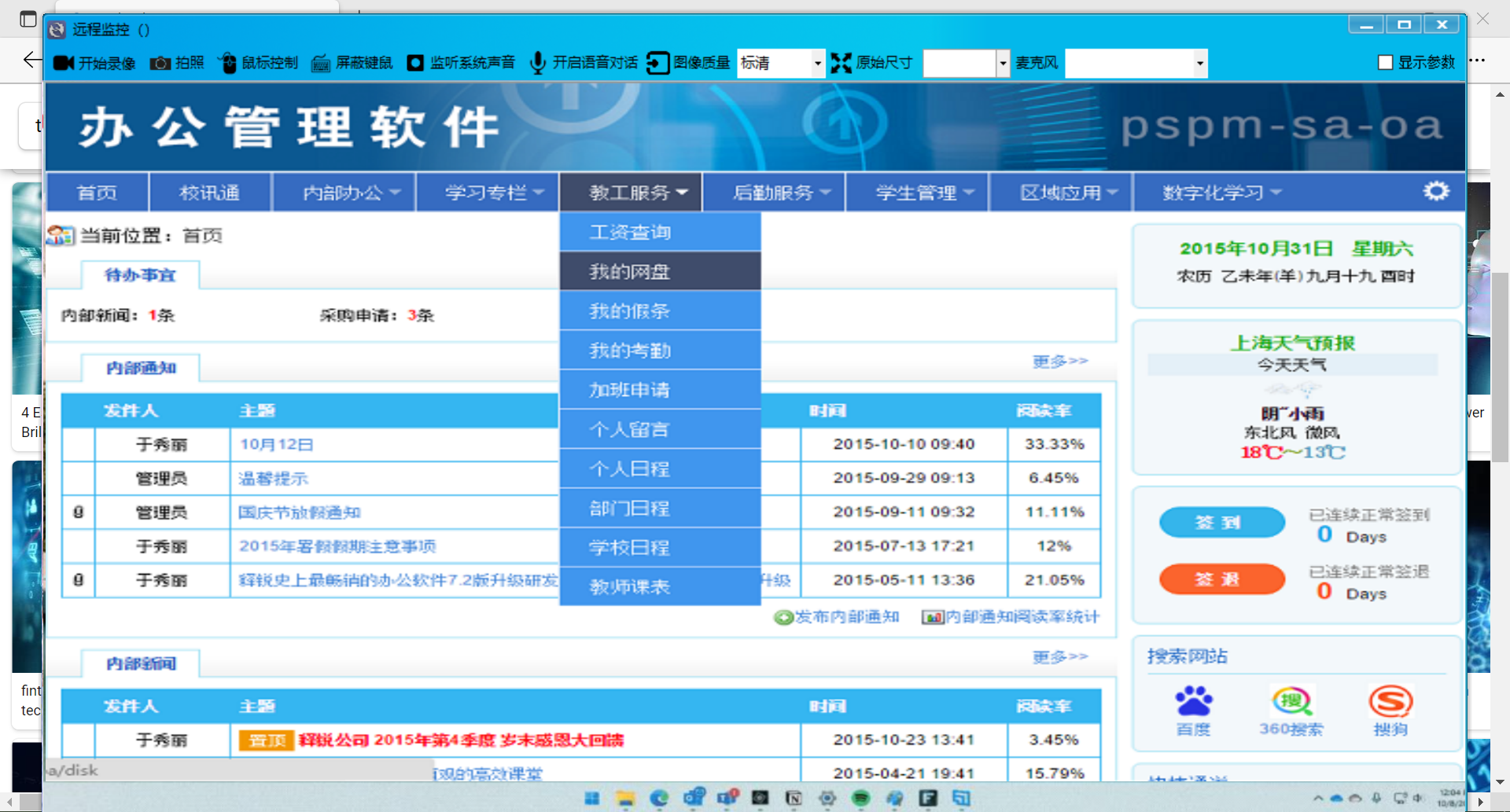This screenshot has height=812, width=1510.
Task: Expand the 麦克风 microphone dropdown
Action: 1199,63
